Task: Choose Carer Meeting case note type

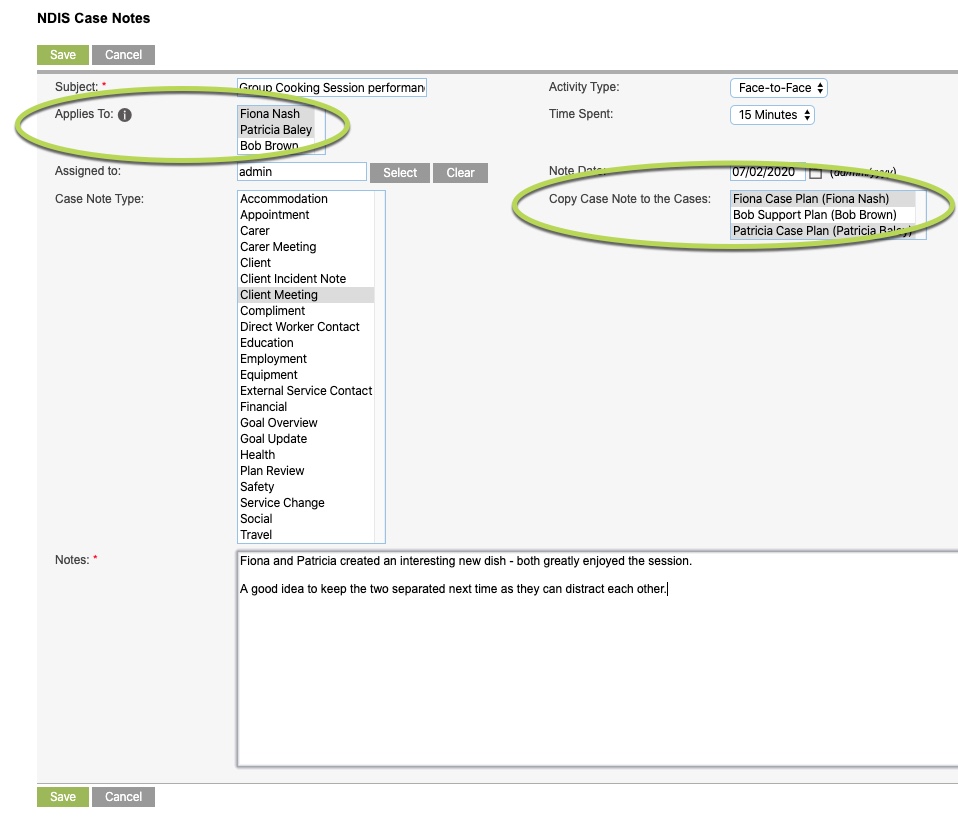Action: [306, 246]
